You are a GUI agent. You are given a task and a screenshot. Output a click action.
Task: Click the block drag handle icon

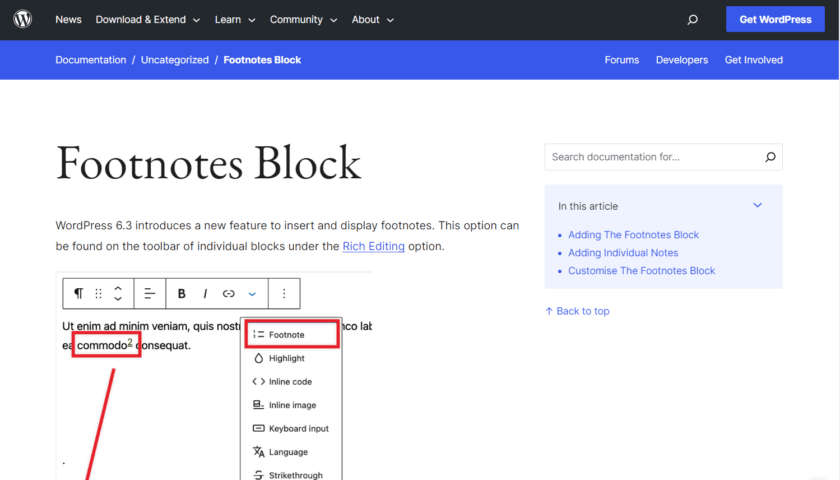[99, 294]
